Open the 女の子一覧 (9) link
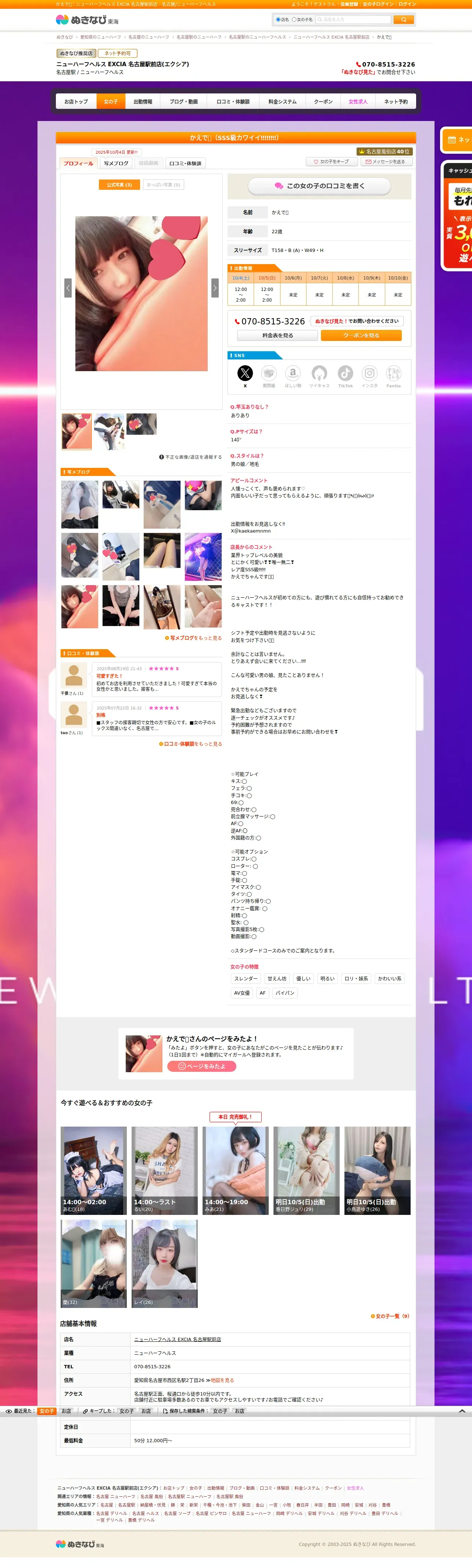Image resolution: width=472 pixels, height=1568 pixels. click(x=390, y=1316)
